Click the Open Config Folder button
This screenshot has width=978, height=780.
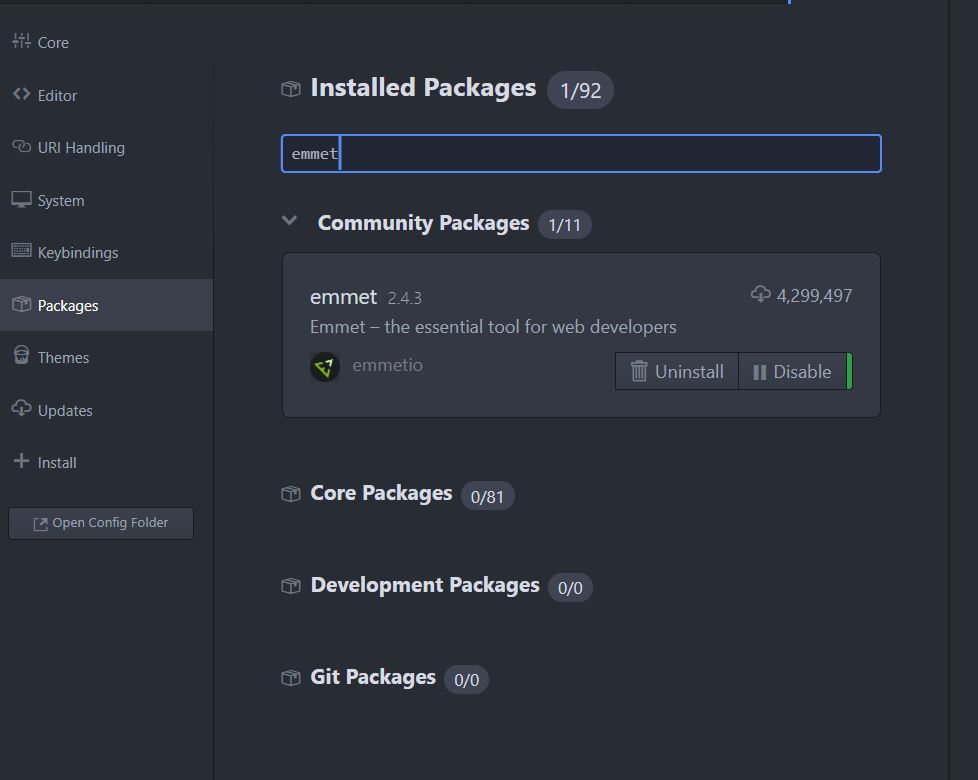coord(101,523)
